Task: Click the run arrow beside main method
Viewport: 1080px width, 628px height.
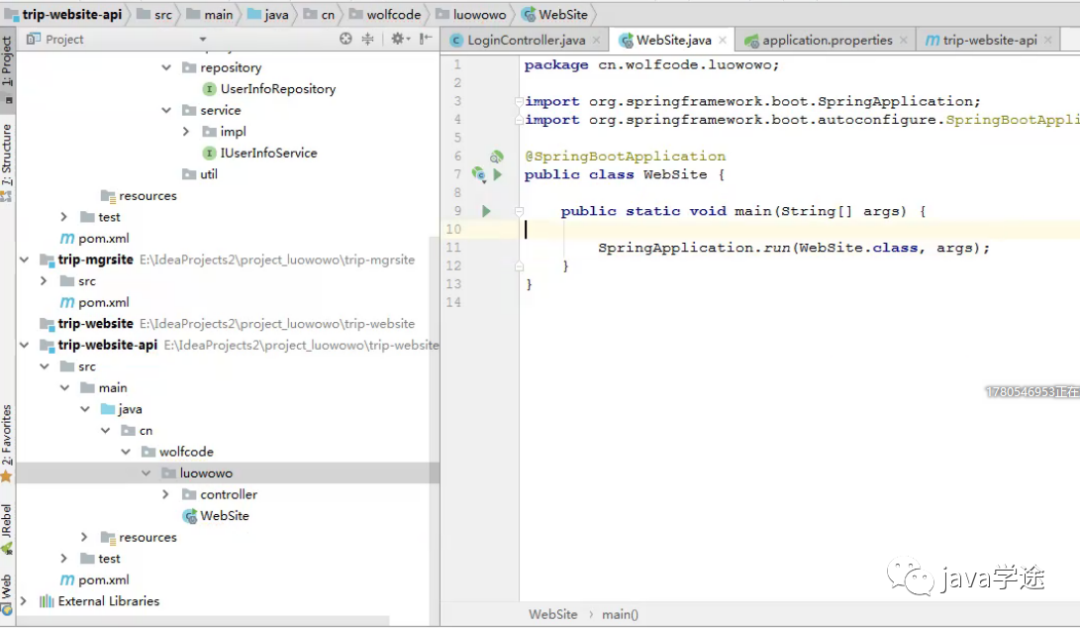Action: click(487, 211)
